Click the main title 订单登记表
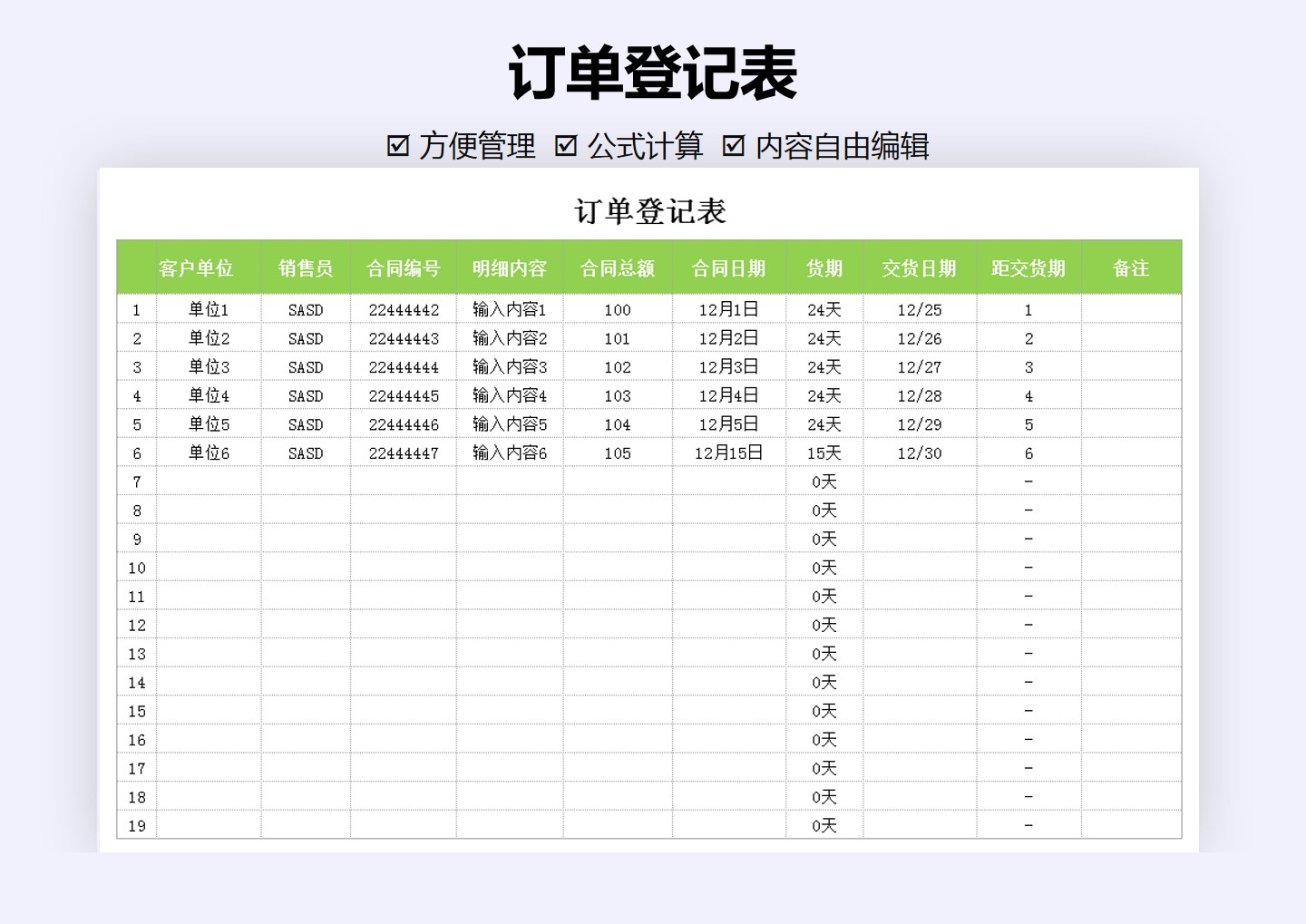The width and height of the screenshot is (1306, 924). [x=652, y=70]
